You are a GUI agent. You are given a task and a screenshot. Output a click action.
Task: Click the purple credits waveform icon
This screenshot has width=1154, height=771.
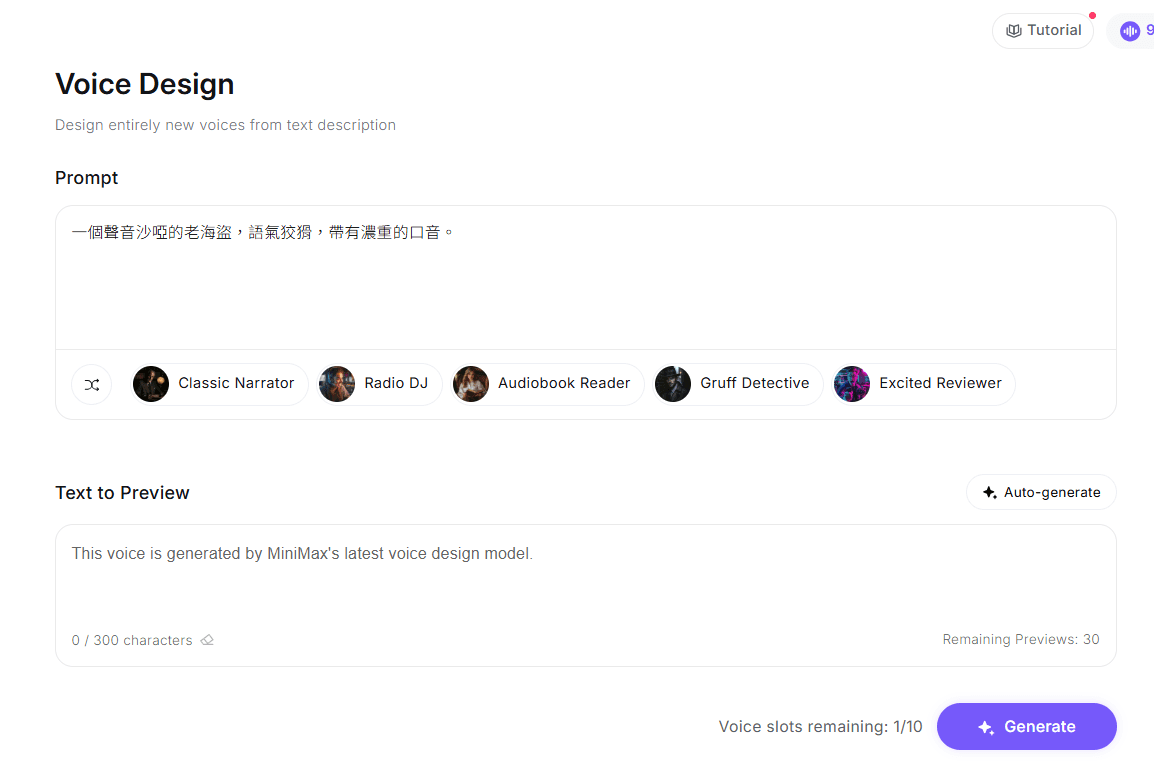pyautogui.click(x=1130, y=31)
